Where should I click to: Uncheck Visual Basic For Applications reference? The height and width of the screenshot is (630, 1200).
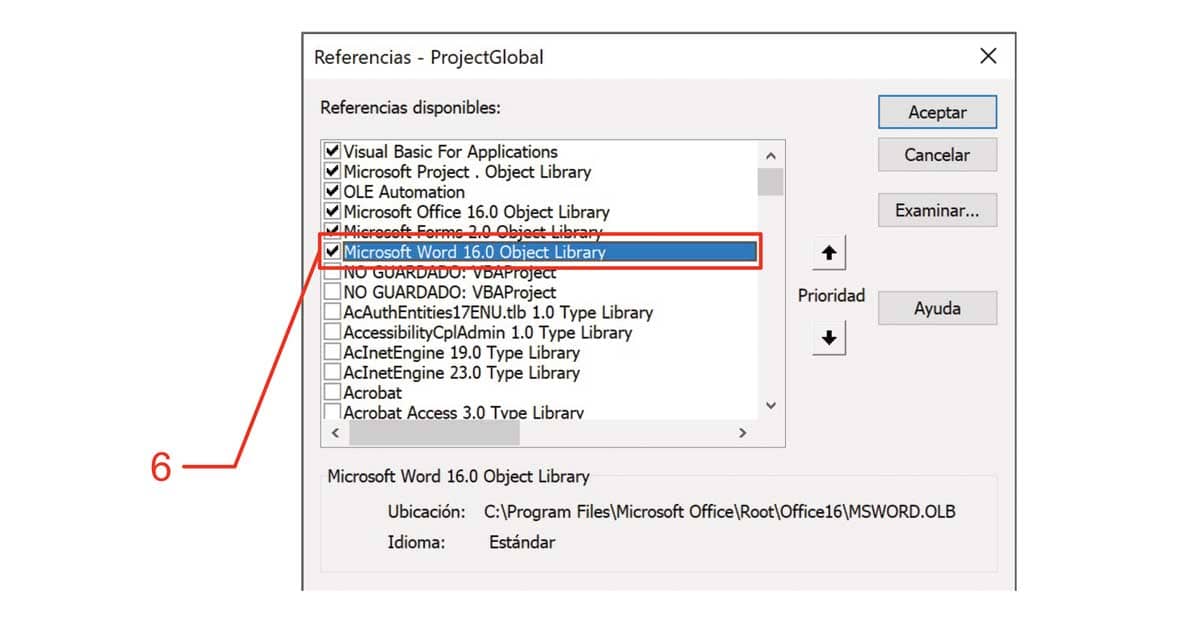[333, 152]
